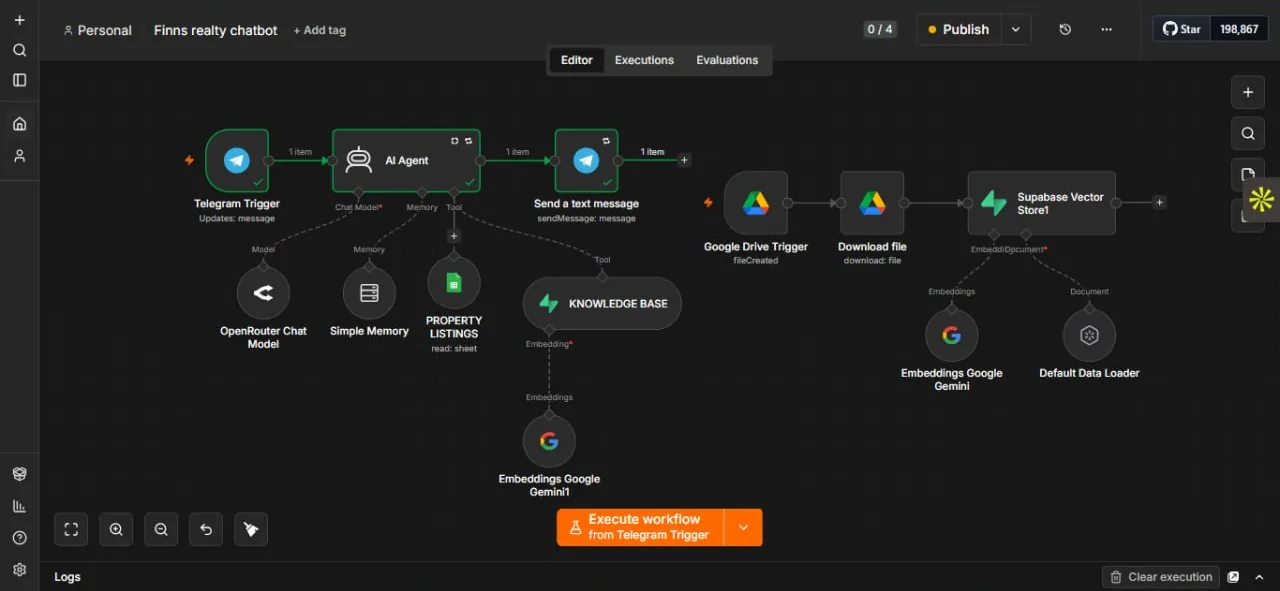Add a sticky note from right toolbar
Image resolution: width=1280 pixels, height=591 pixels.
(x=1246, y=174)
